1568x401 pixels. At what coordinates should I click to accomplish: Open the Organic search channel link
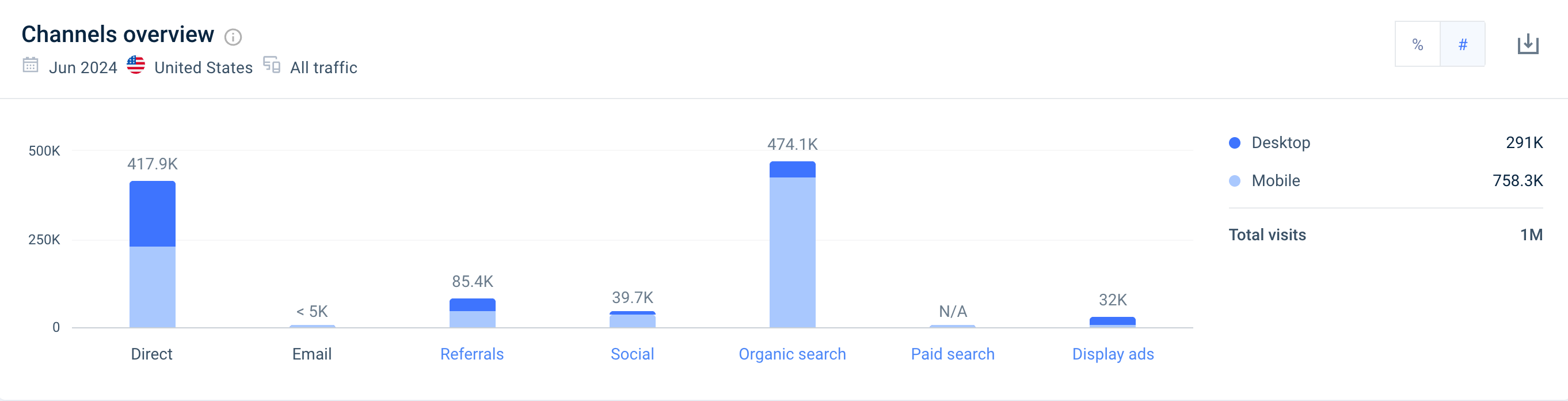pos(792,354)
